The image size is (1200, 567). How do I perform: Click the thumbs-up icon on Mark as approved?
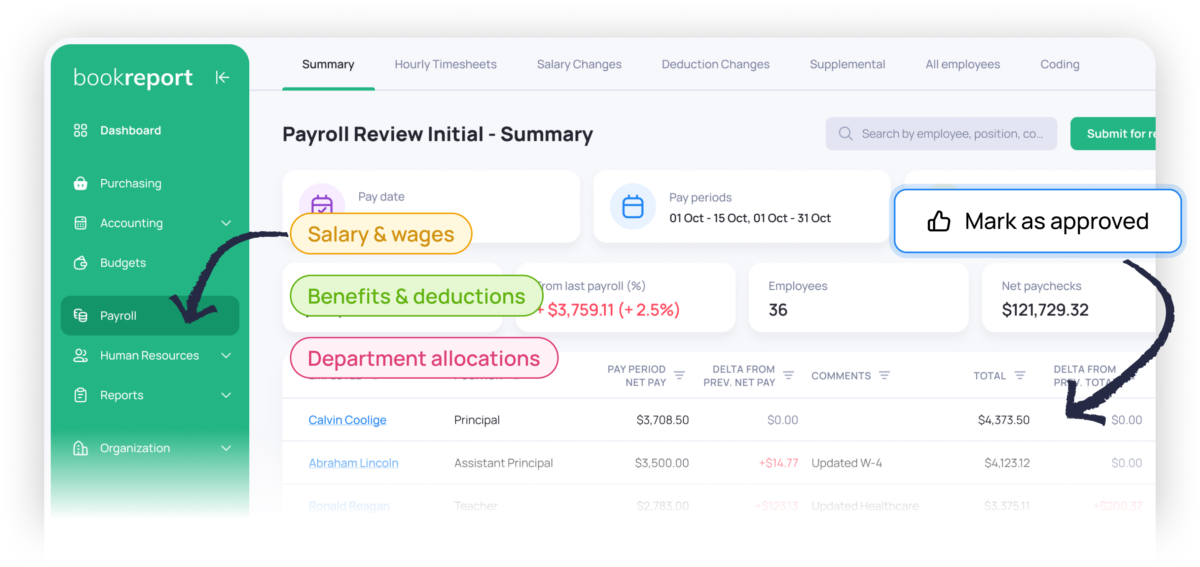coord(939,222)
